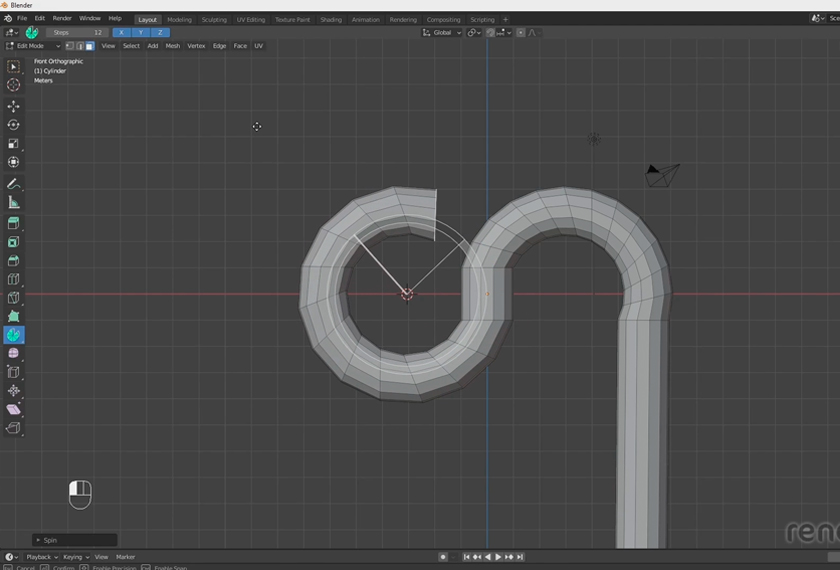Pick the Extrude Region tool
The image size is (840, 570).
pyautogui.click(x=14, y=223)
